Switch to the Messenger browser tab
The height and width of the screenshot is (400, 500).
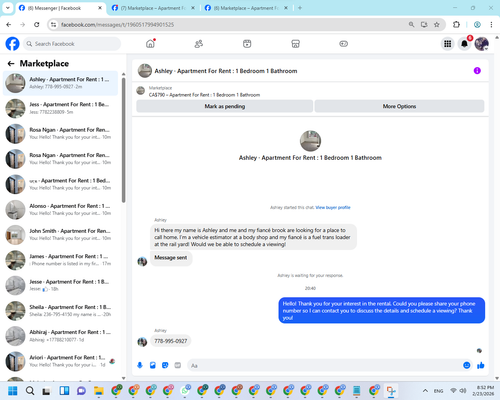(x=61, y=8)
